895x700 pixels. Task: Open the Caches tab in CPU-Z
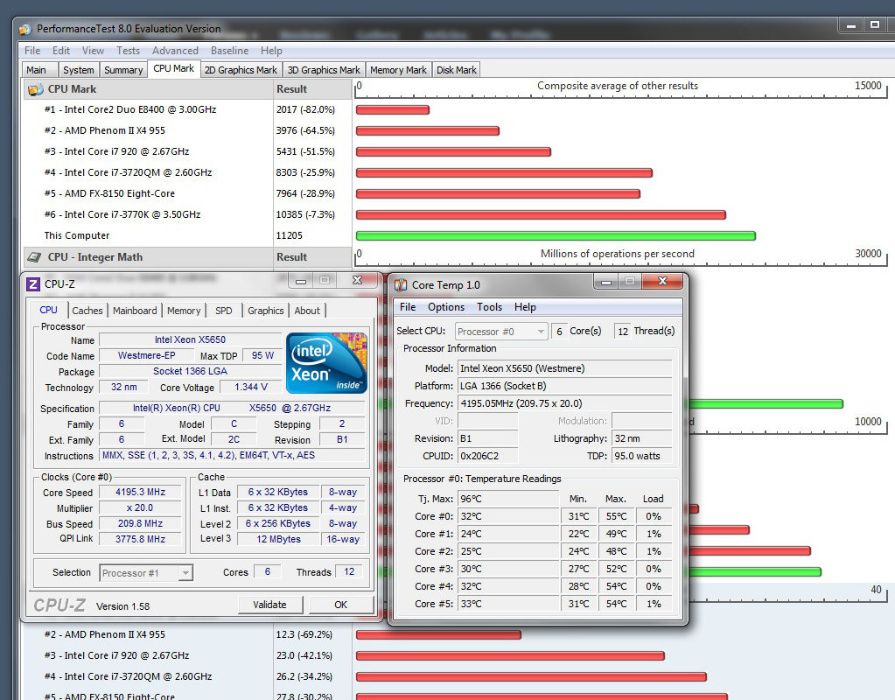[x=87, y=311]
